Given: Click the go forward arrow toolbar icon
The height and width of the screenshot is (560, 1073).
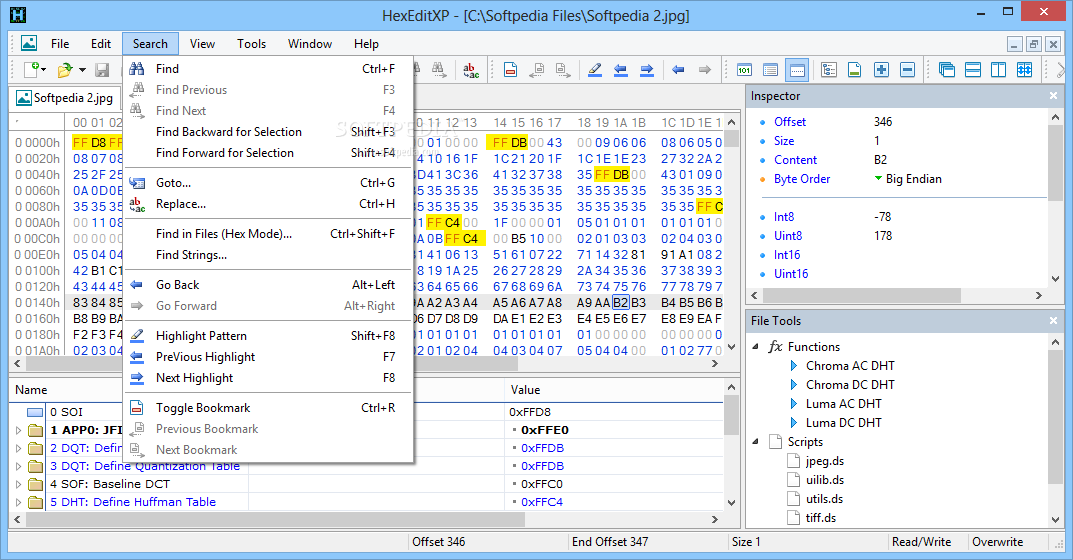Looking at the screenshot, I should [x=704, y=70].
